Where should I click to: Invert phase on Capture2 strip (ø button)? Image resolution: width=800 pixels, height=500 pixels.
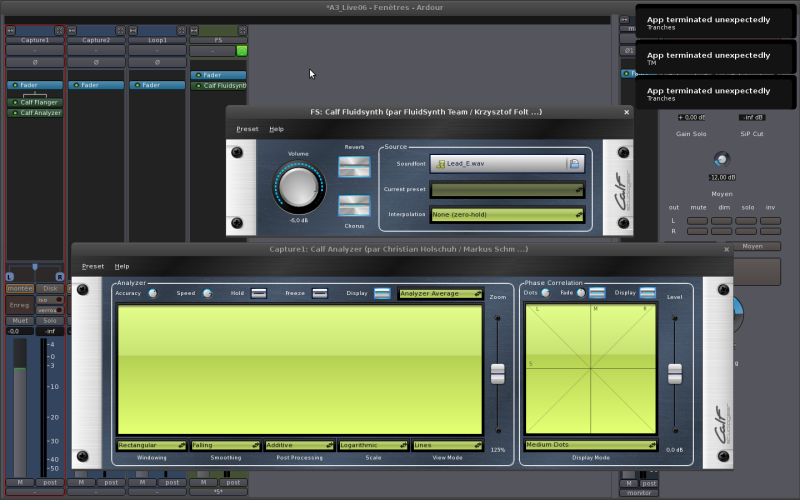96,62
